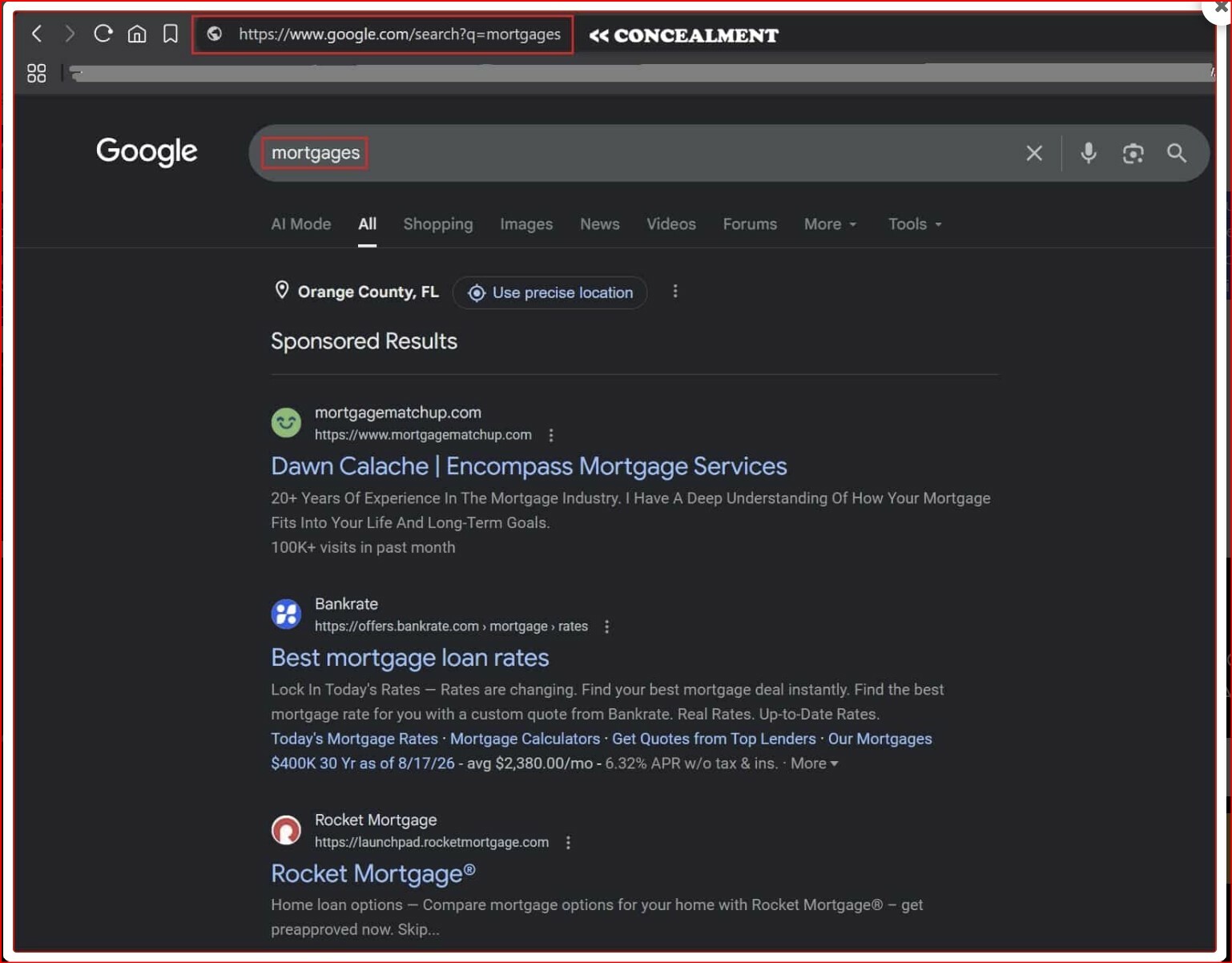
Task: Reload the page with the refresh icon
Action: 103,34
